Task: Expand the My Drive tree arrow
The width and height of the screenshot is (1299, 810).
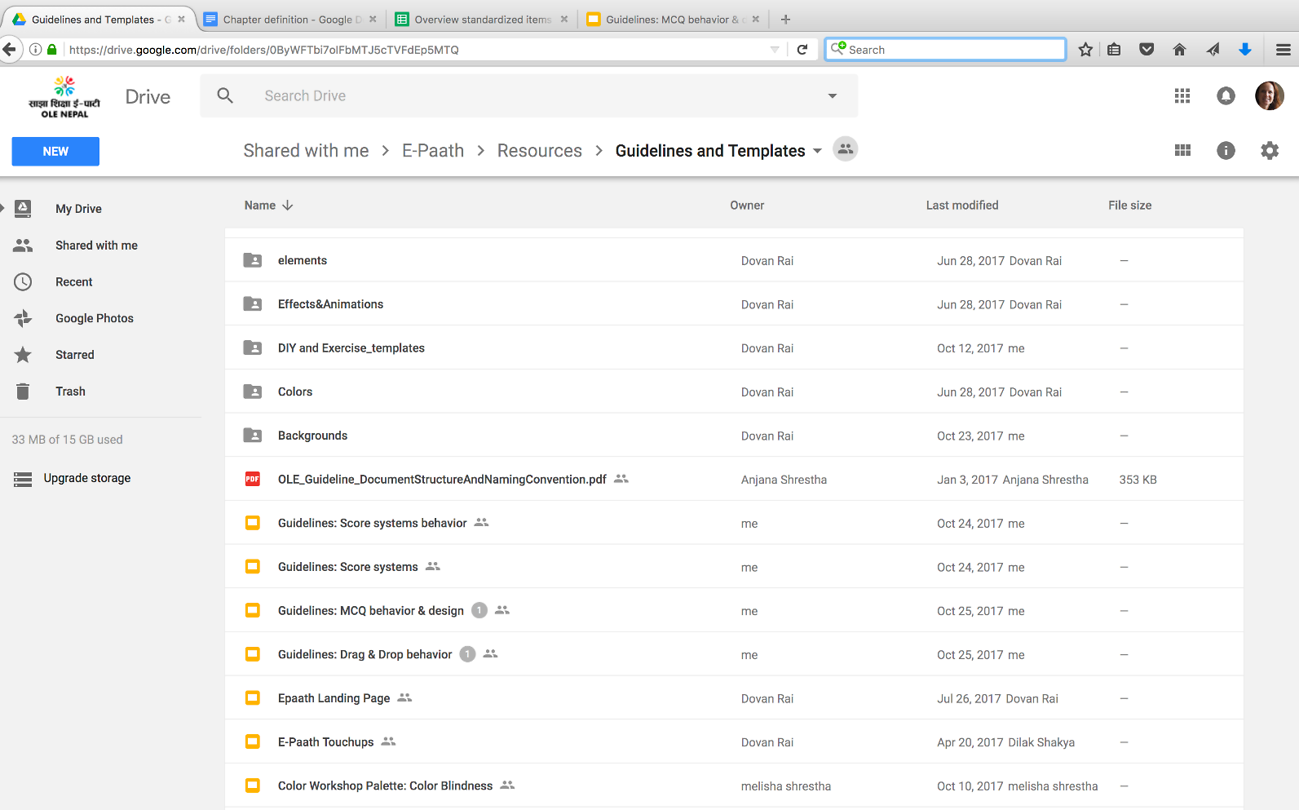Action: point(3,208)
